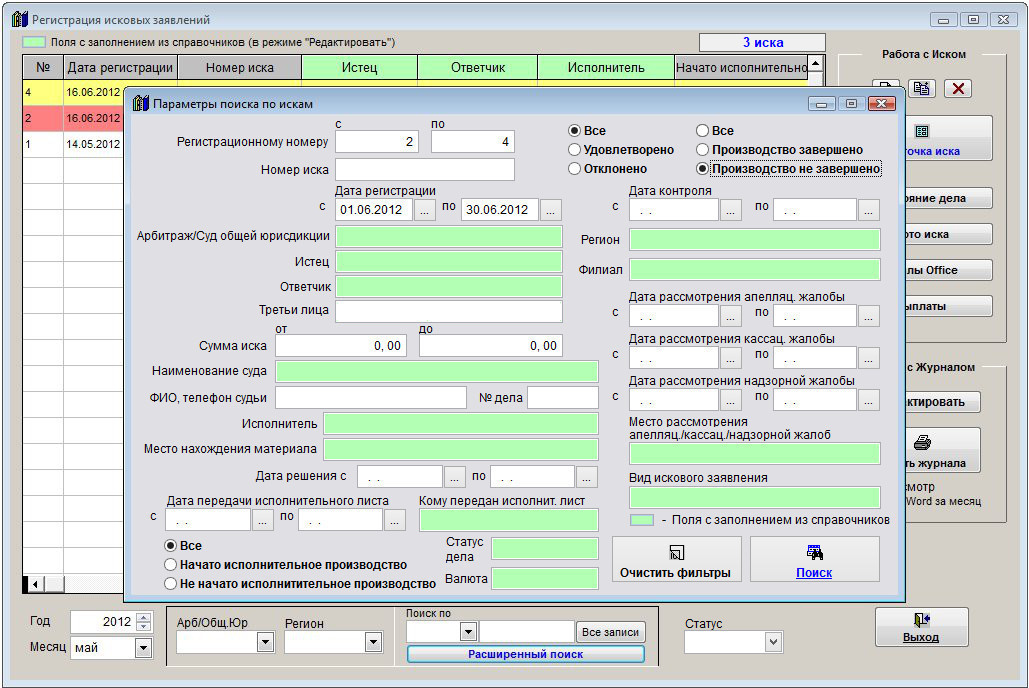Click the red X delete claim icon
Image resolution: width=1029 pixels, height=688 pixels.
[957, 88]
